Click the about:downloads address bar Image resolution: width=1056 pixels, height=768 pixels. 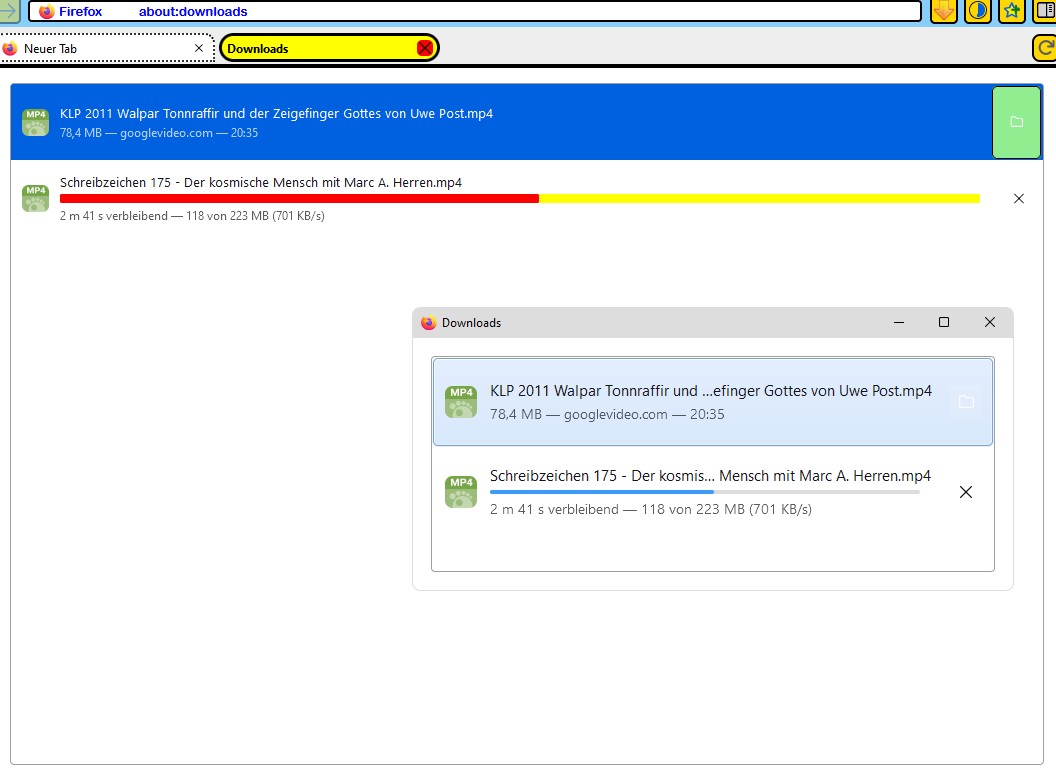(475, 11)
